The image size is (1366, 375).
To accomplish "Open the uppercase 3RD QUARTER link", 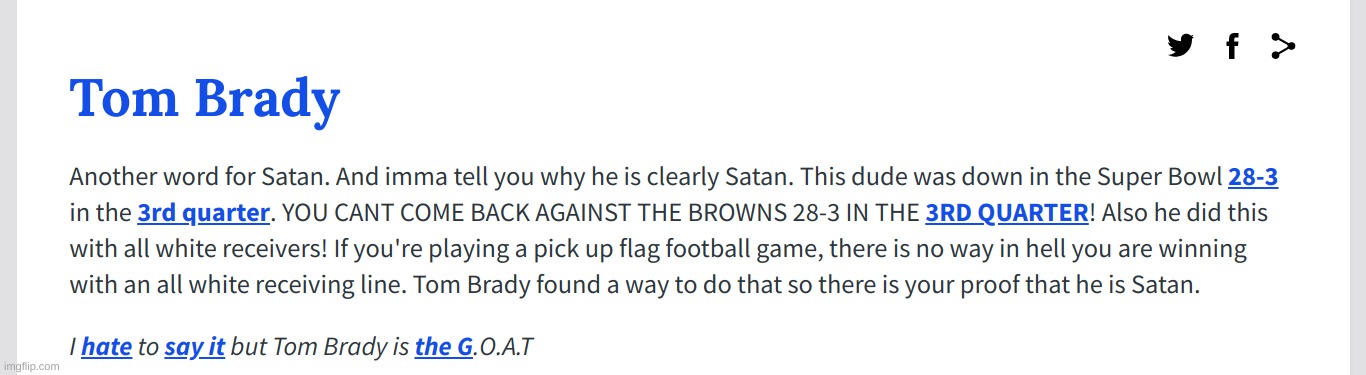I will pyautogui.click(x=1007, y=213).
